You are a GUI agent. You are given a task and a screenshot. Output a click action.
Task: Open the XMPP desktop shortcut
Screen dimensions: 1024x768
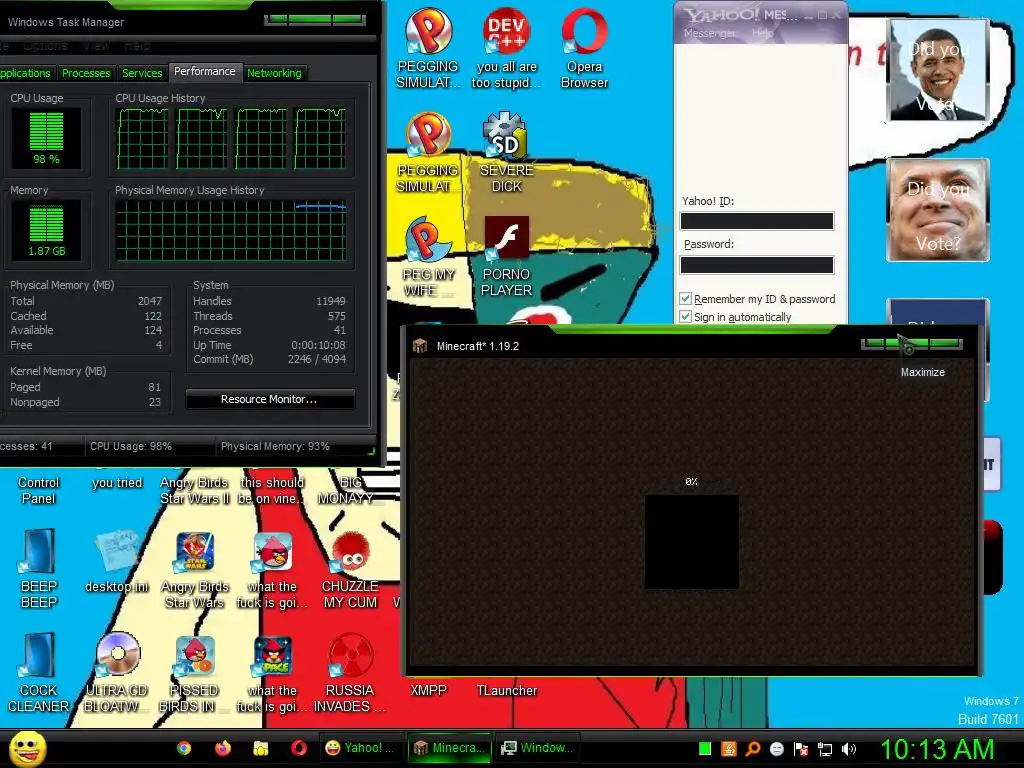(428, 690)
